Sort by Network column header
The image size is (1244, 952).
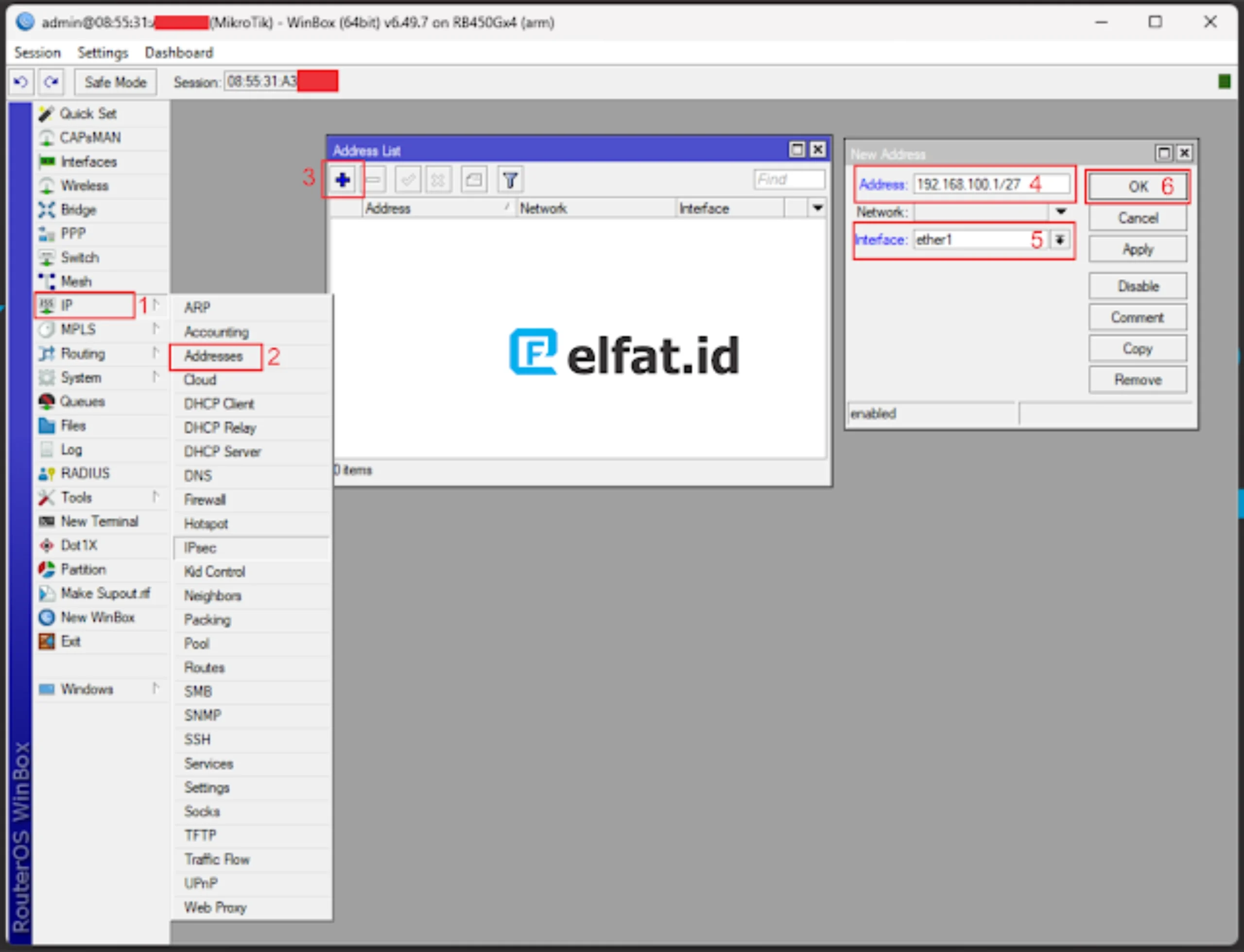pyautogui.click(x=596, y=208)
